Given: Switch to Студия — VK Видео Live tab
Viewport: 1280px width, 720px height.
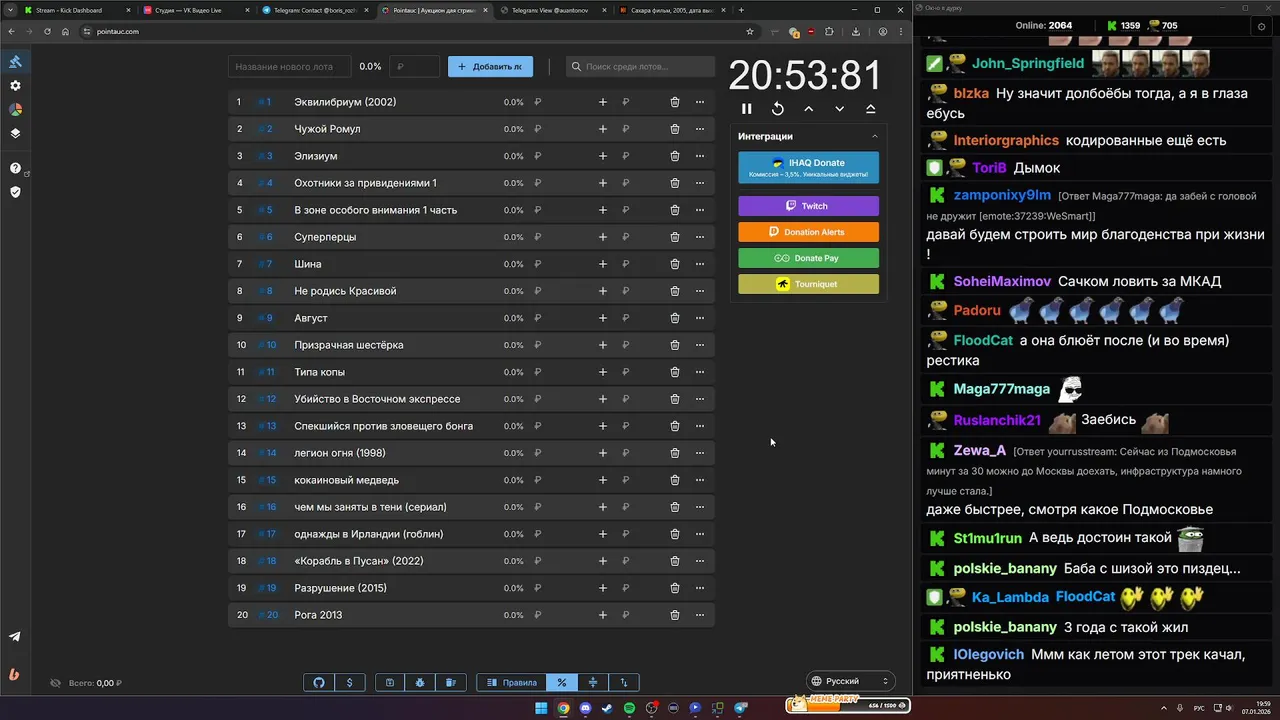Looking at the screenshot, I should coord(196,10).
